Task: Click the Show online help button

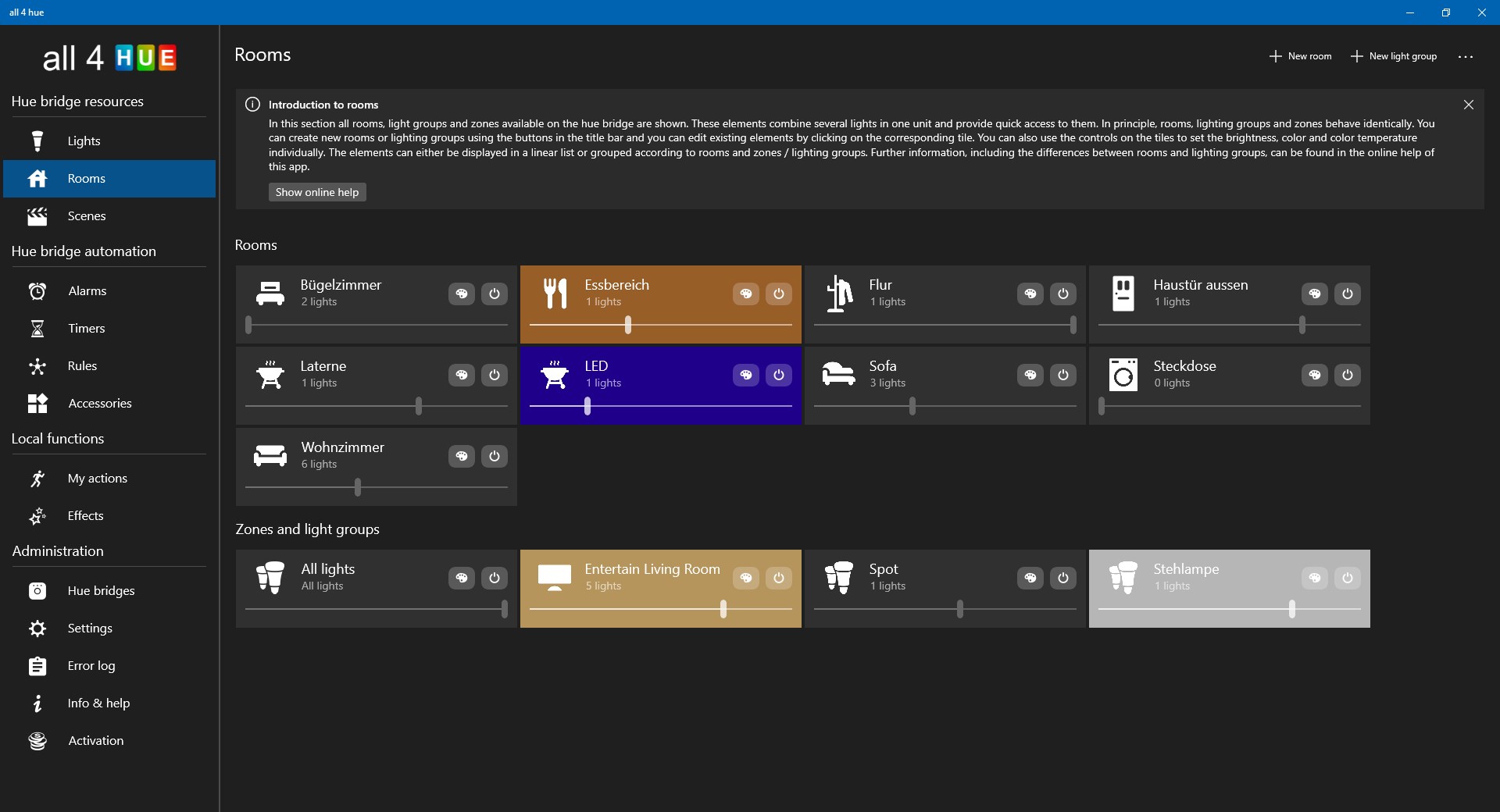Action: pos(316,192)
